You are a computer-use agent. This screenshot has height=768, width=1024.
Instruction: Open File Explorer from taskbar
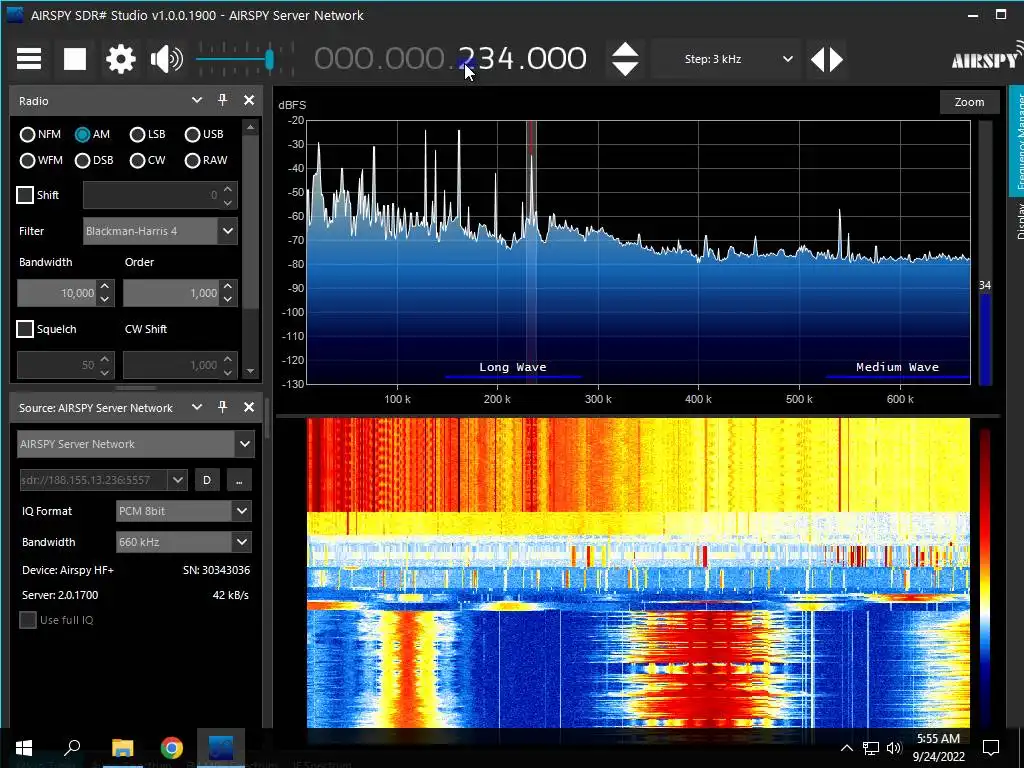coord(122,748)
